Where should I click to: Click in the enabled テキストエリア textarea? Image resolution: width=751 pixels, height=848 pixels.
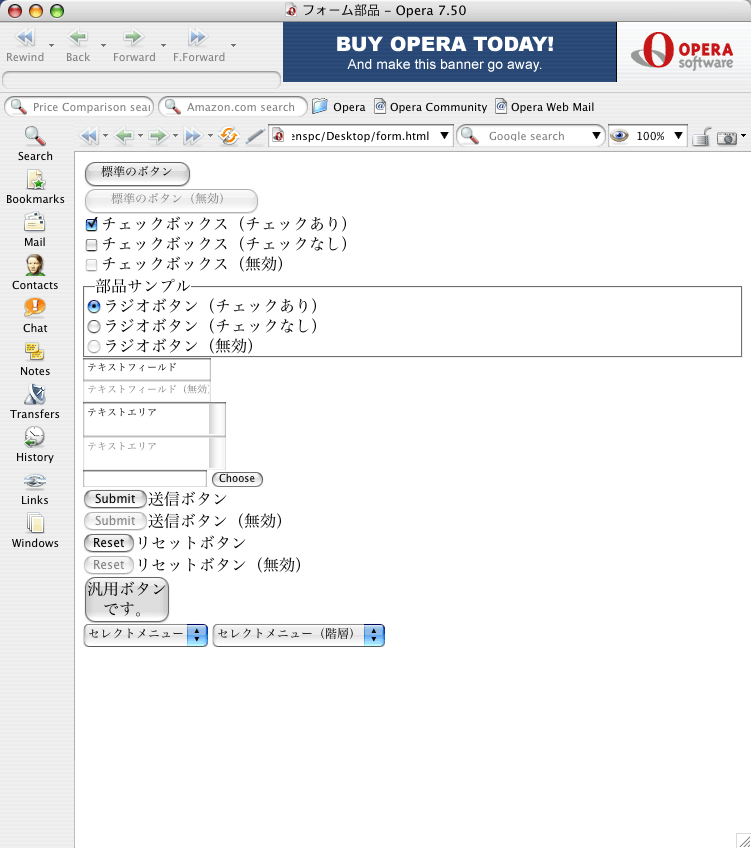point(146,419)
